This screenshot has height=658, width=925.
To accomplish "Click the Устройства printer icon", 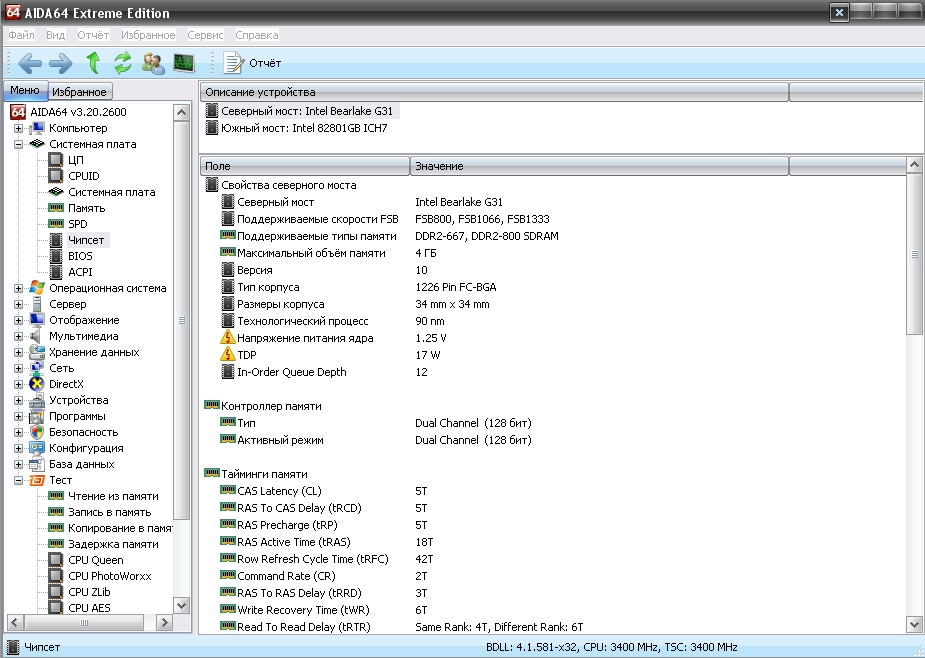I will pyautogui.click(x=37, y=400).
